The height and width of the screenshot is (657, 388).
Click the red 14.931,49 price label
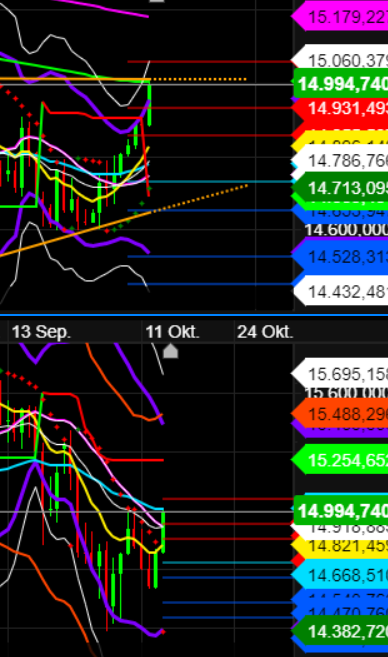340,109
